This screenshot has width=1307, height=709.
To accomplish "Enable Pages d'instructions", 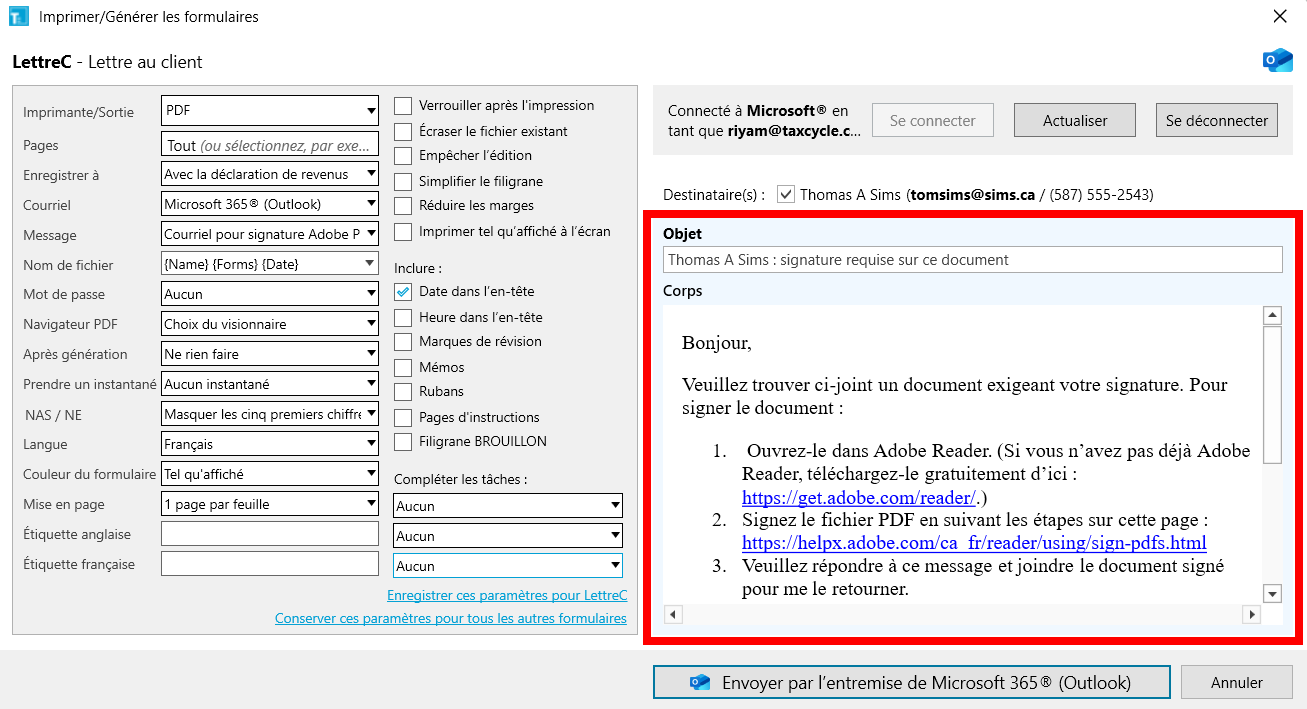I will pyautogui.click(x=403, y=418).
